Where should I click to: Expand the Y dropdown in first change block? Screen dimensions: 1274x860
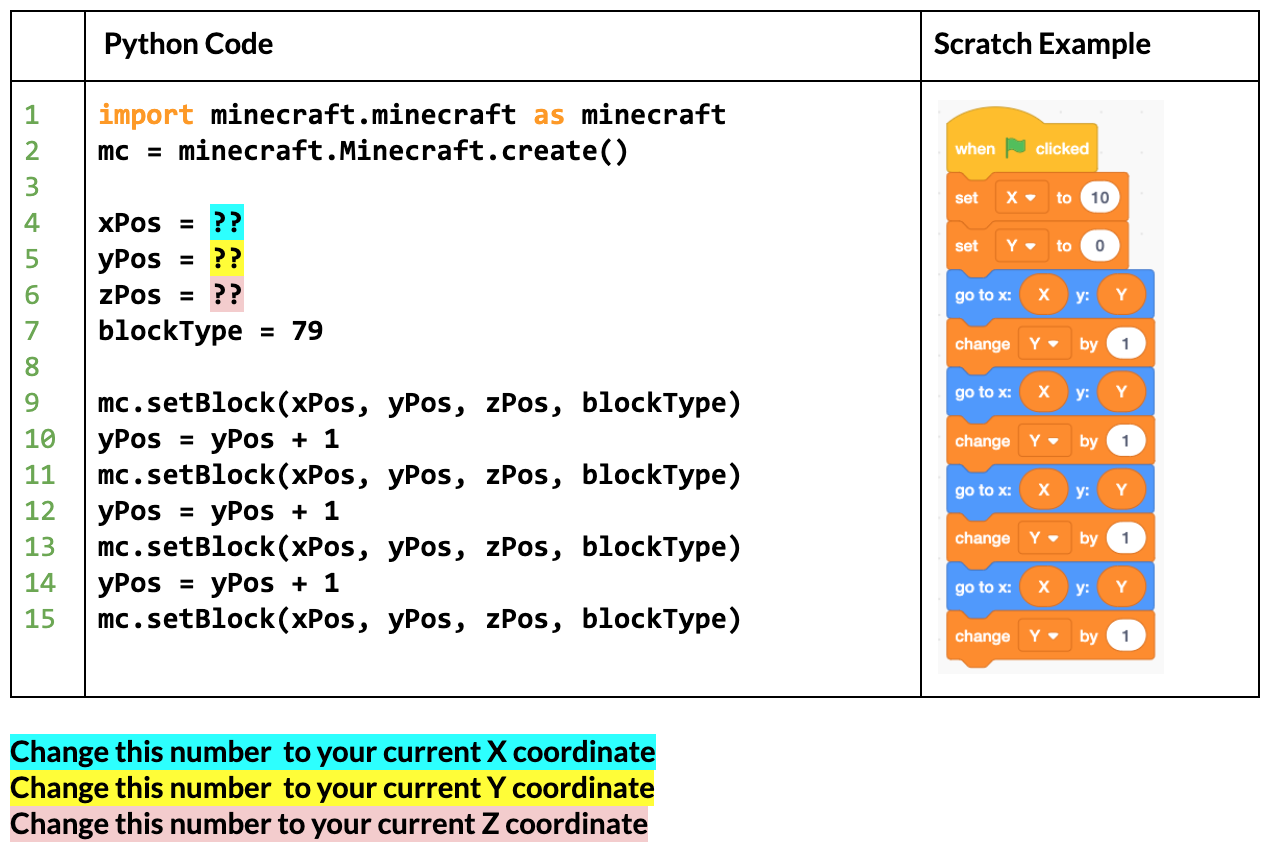[1044, 343]
